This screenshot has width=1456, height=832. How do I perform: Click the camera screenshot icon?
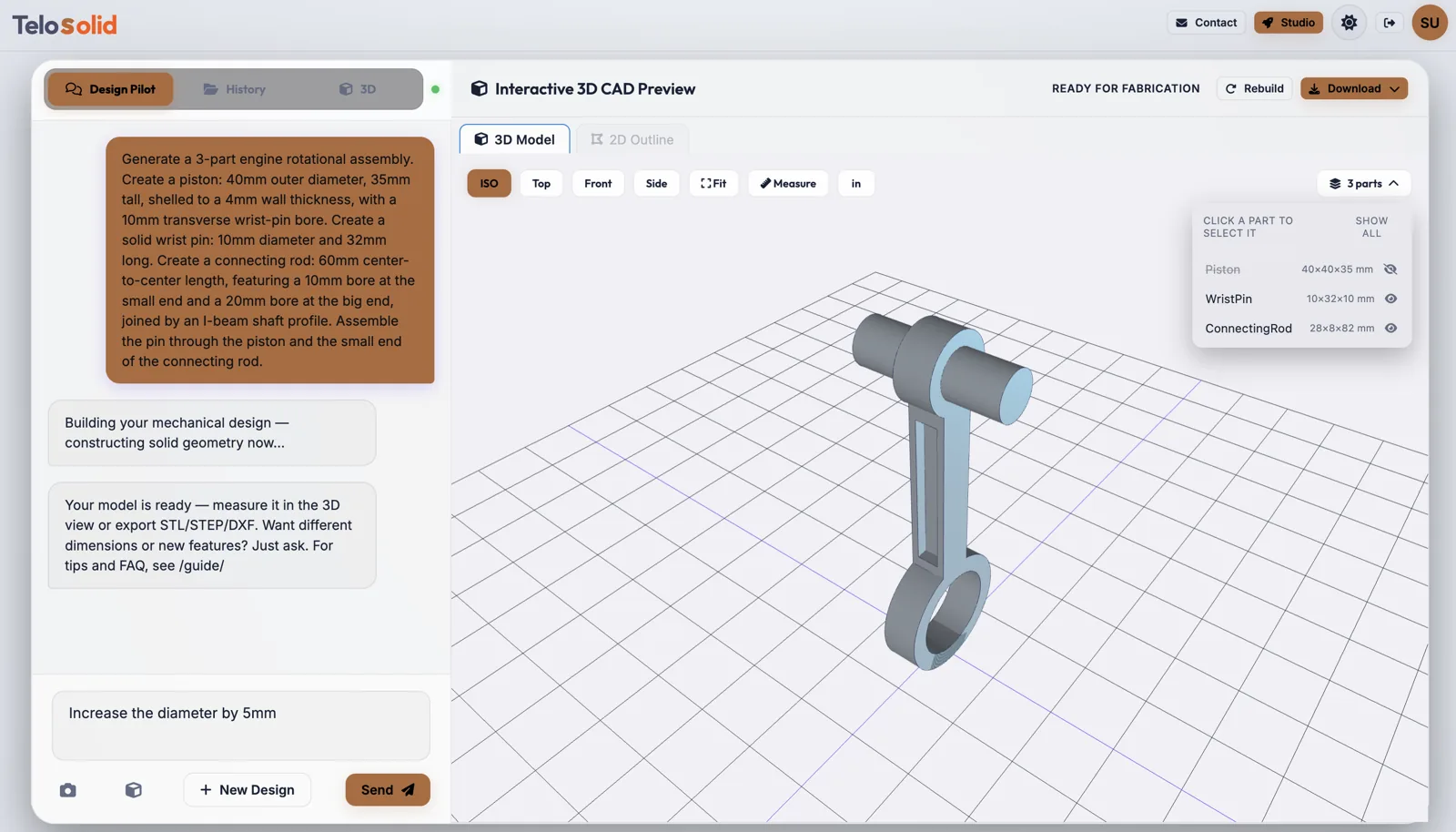(68, 790)
